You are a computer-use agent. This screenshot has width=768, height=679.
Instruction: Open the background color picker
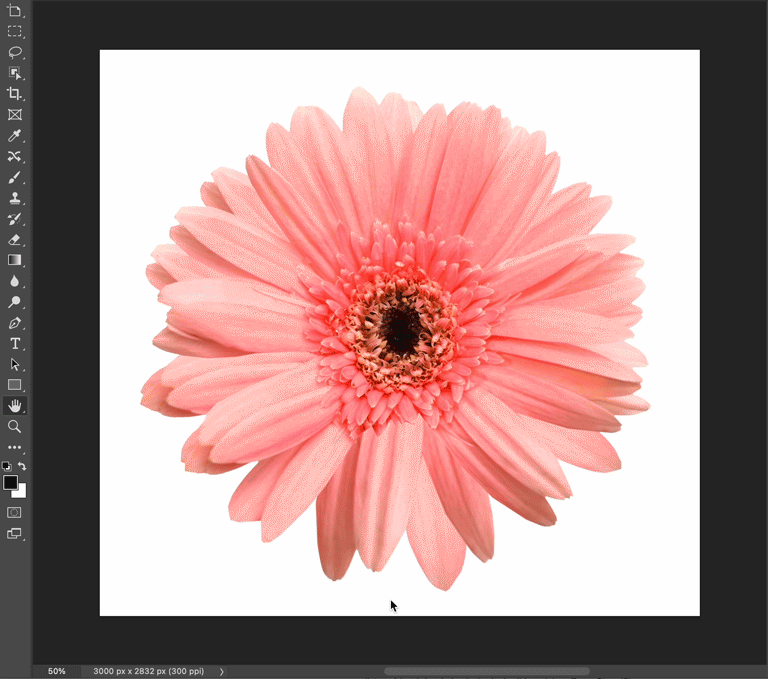[22, 492]
